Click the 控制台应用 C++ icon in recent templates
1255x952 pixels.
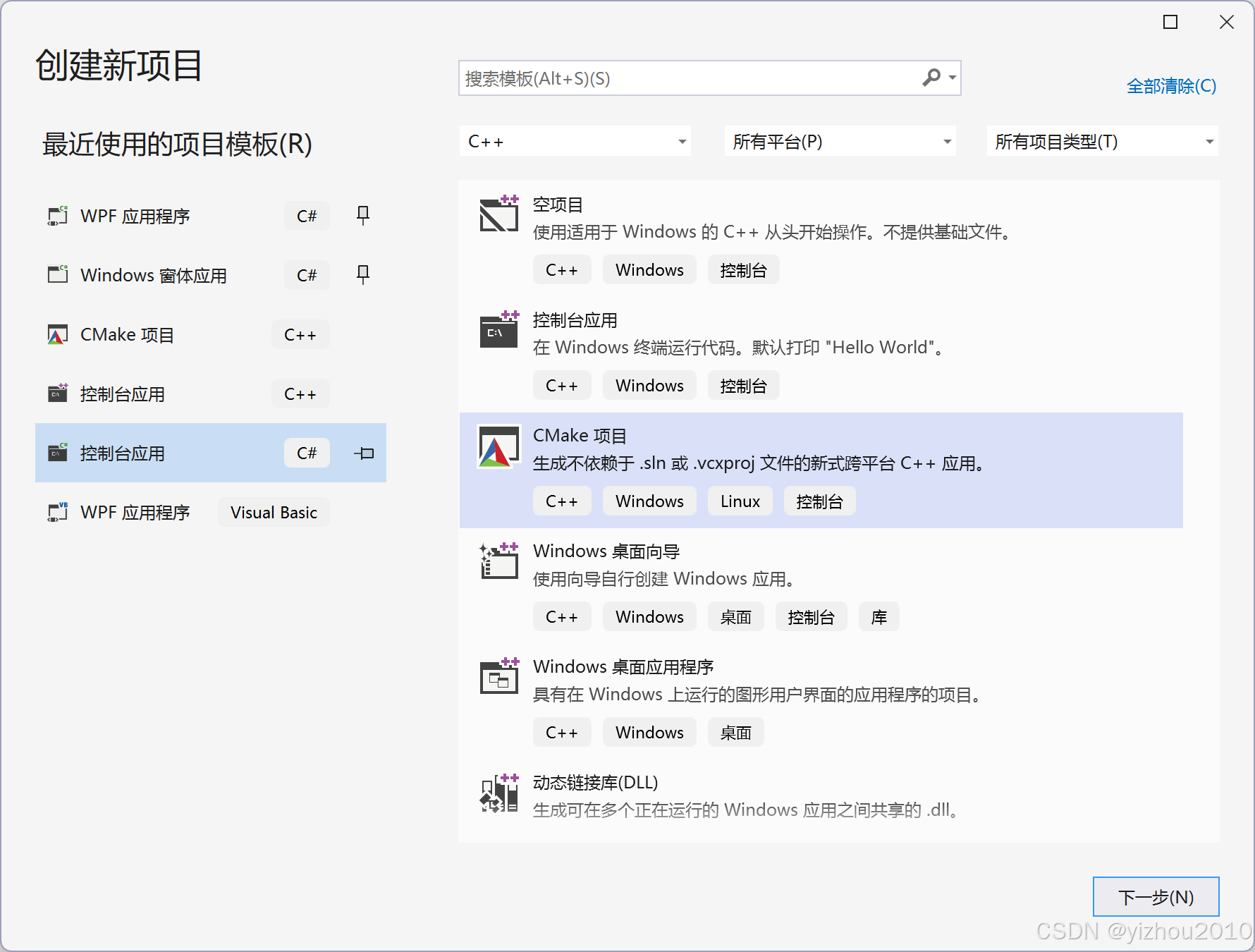[x=58, y=393]
